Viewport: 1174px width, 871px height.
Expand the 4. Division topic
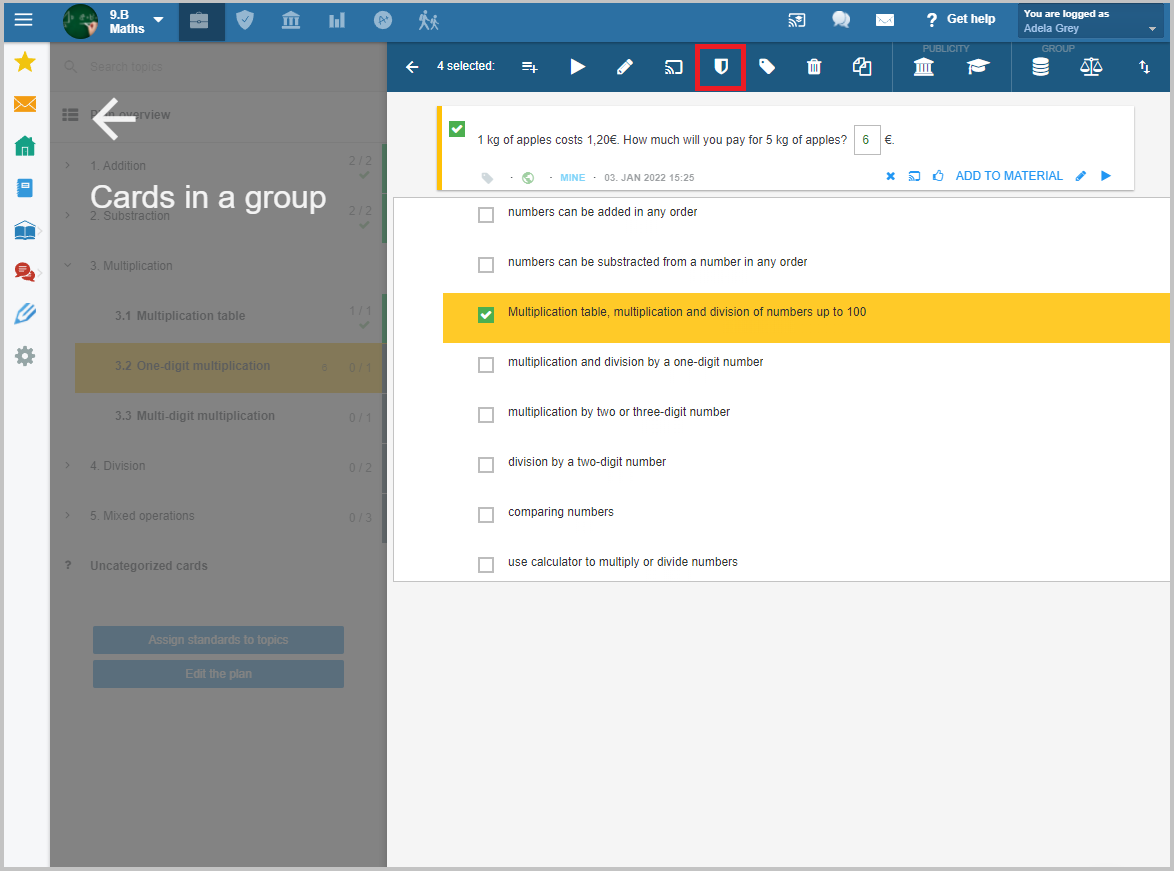(x=67, y=466)
